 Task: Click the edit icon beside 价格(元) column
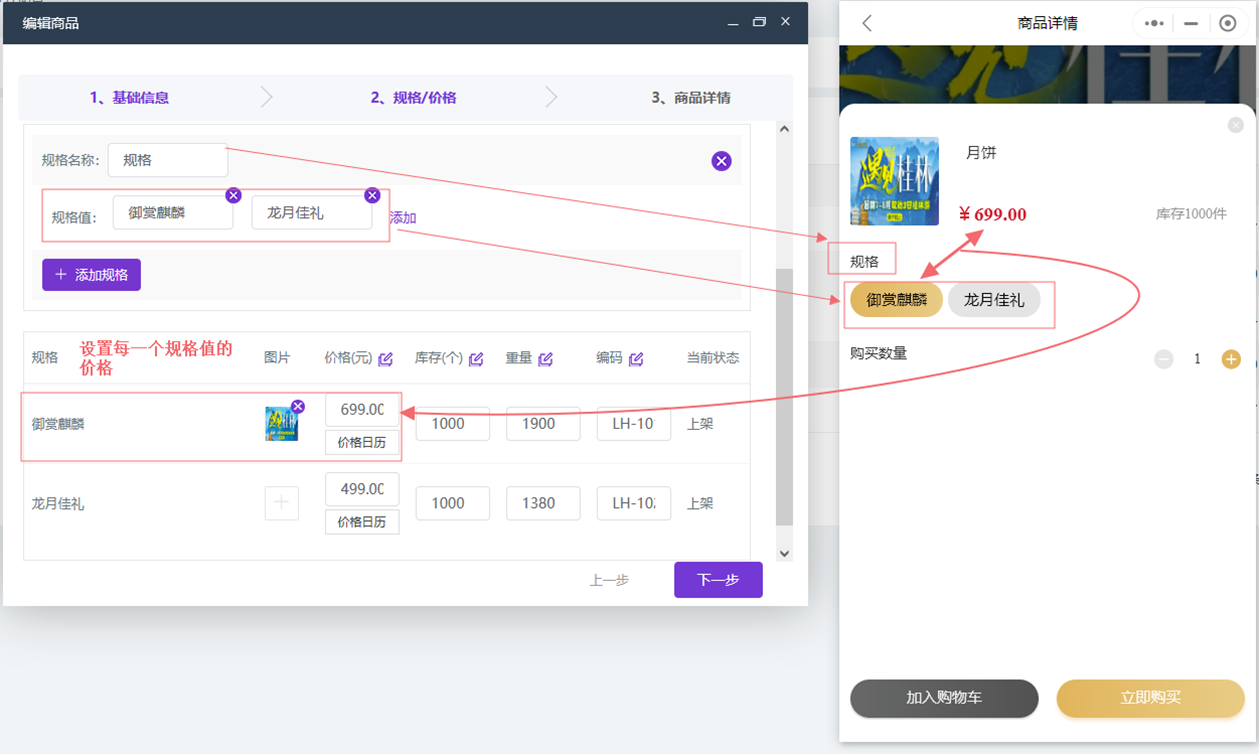click(x=386, y=359)
